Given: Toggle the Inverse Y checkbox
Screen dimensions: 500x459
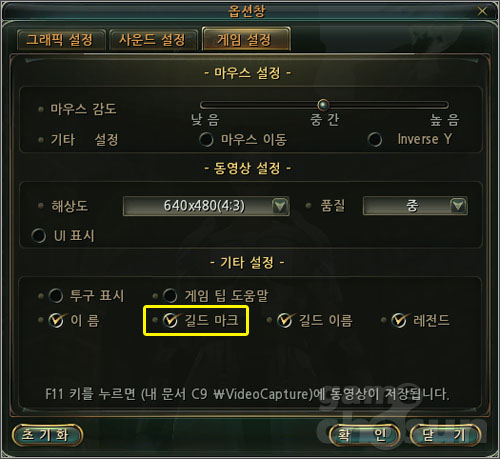Looking at the screenshot, I should [375, 139].
